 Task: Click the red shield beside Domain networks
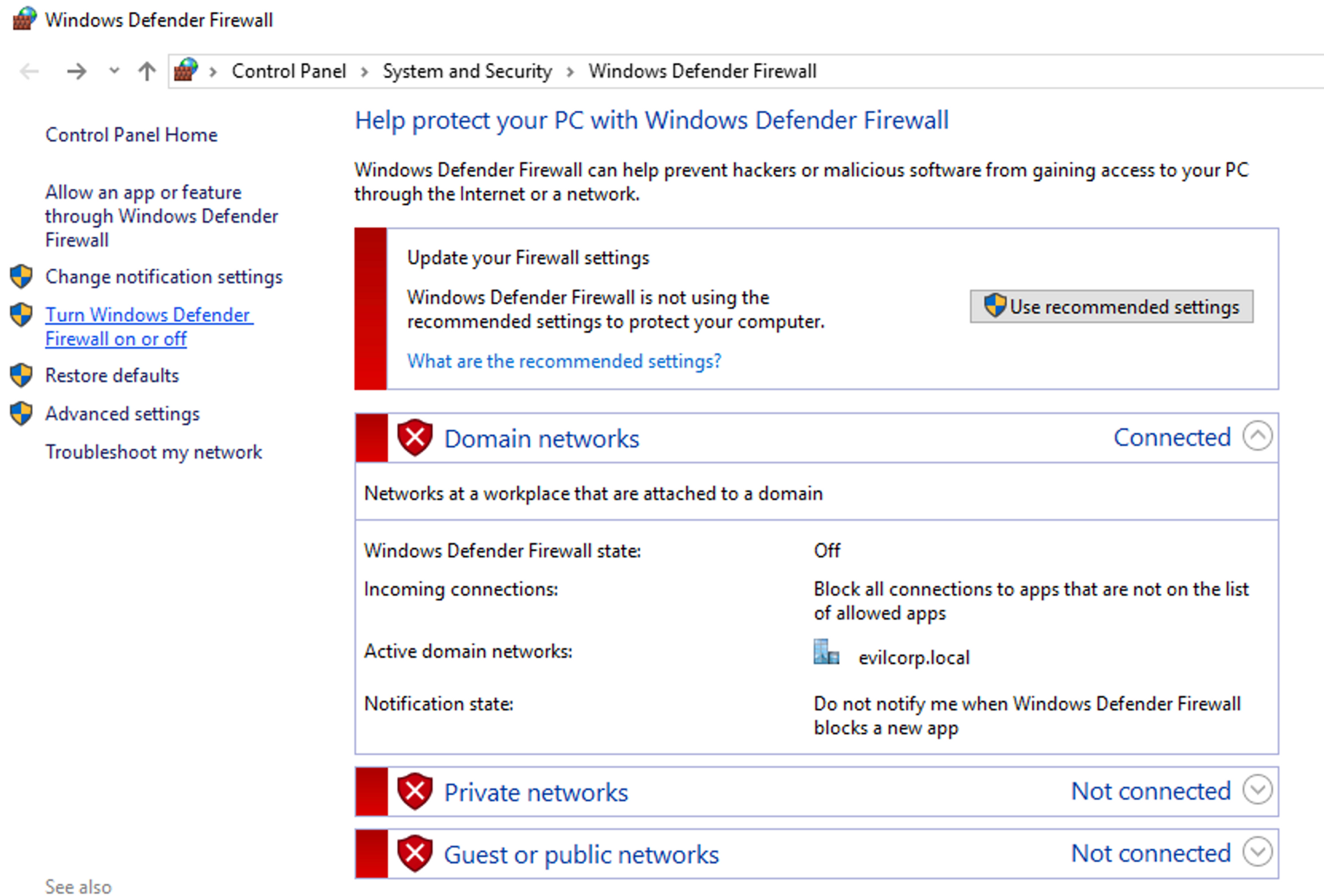[x=415, y=437]
